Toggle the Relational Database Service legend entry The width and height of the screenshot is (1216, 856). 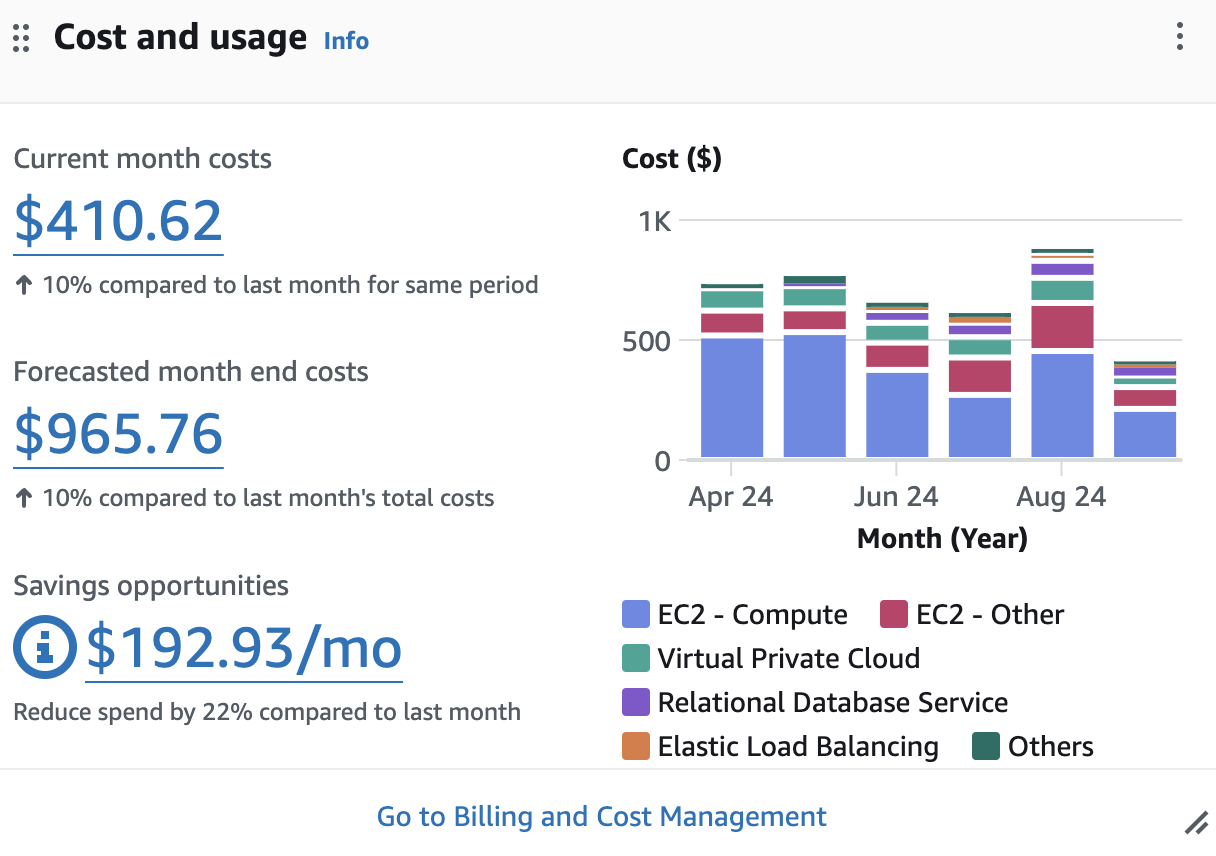click(634, 702)
